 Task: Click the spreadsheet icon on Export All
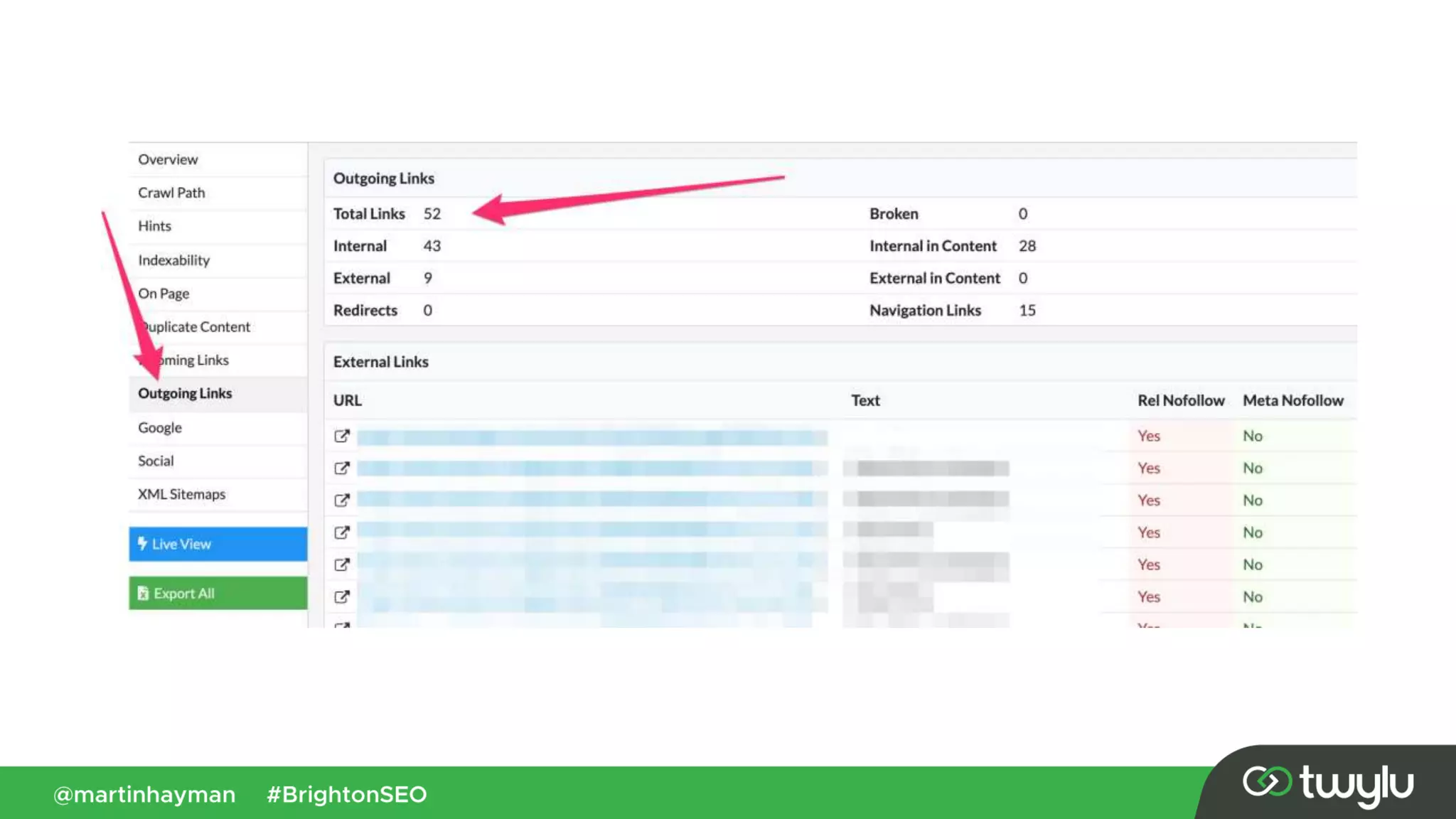[x=143, y=593]
